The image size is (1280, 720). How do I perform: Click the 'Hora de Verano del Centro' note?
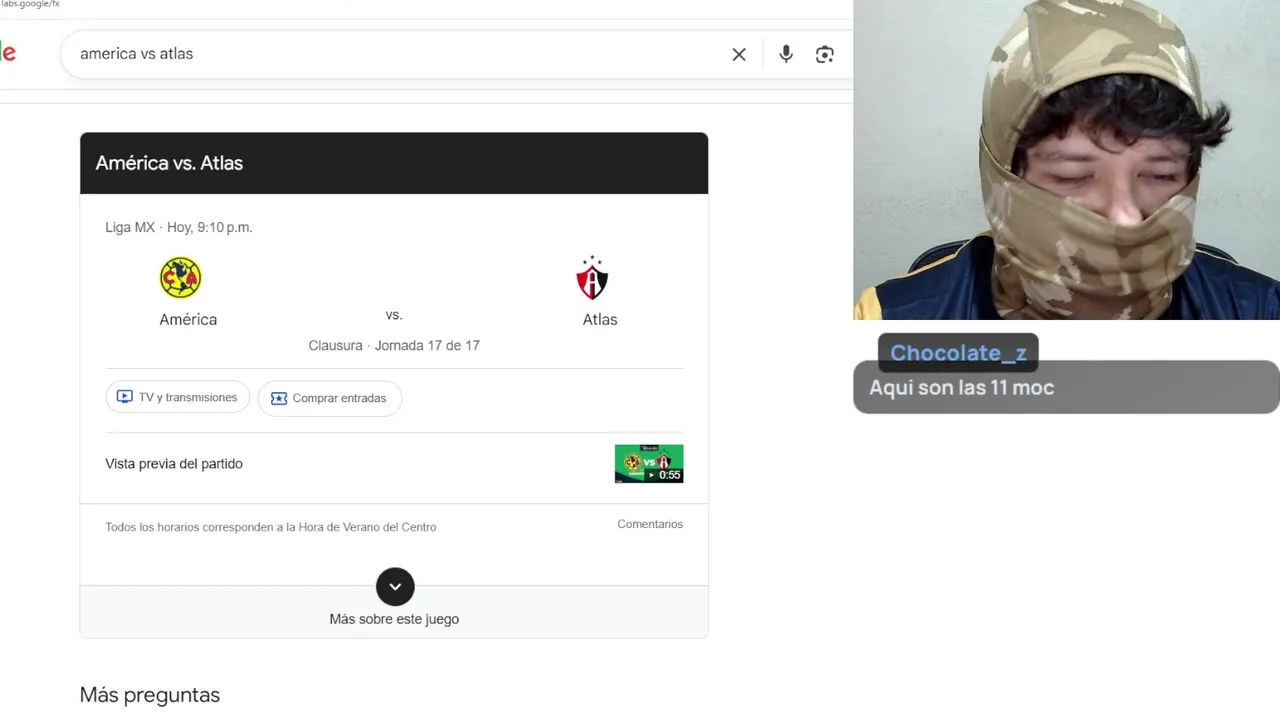point(271,527)
